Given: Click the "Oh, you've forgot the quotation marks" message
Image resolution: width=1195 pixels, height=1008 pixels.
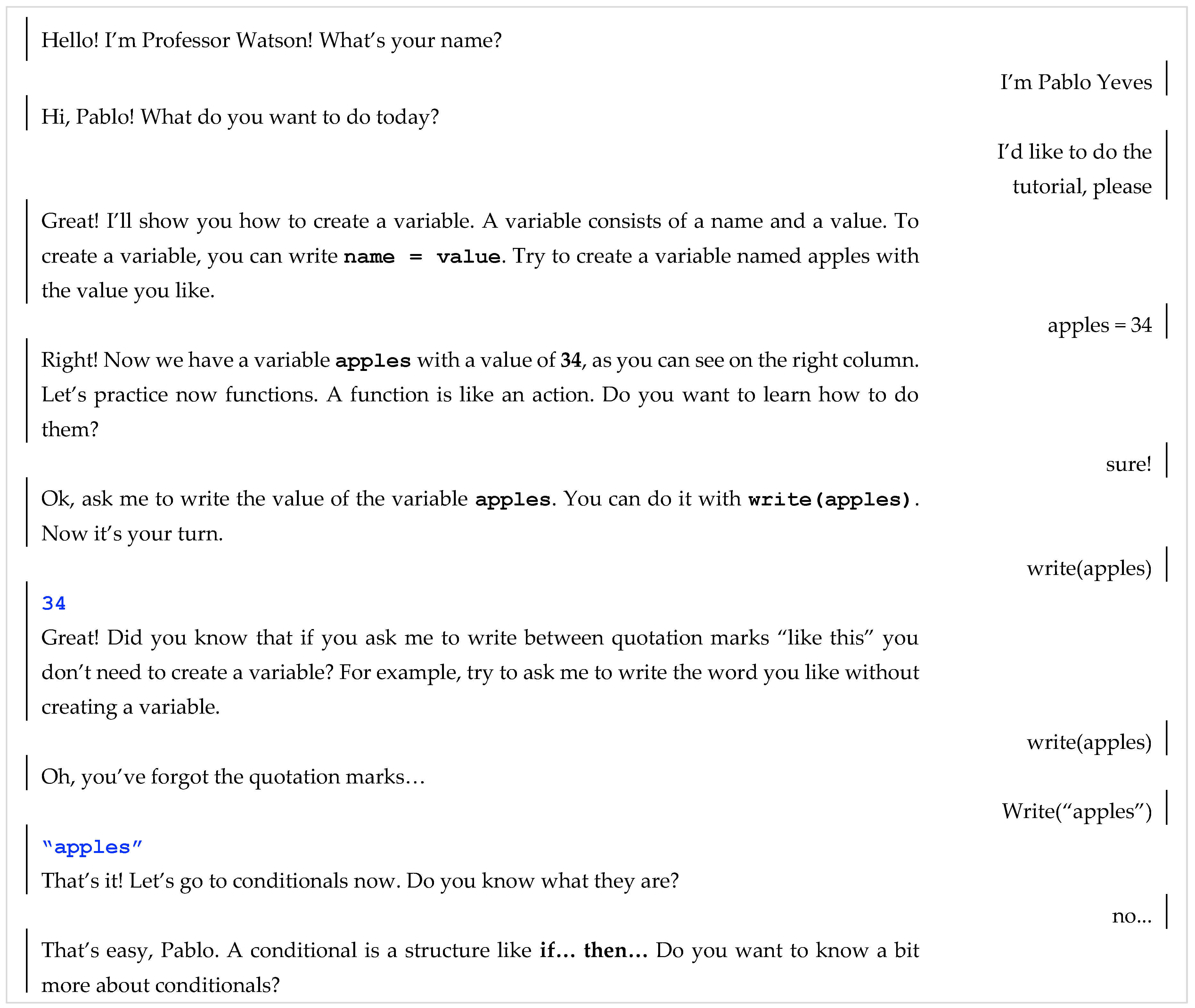Looking at the screenshot, I should coord(233,777).
